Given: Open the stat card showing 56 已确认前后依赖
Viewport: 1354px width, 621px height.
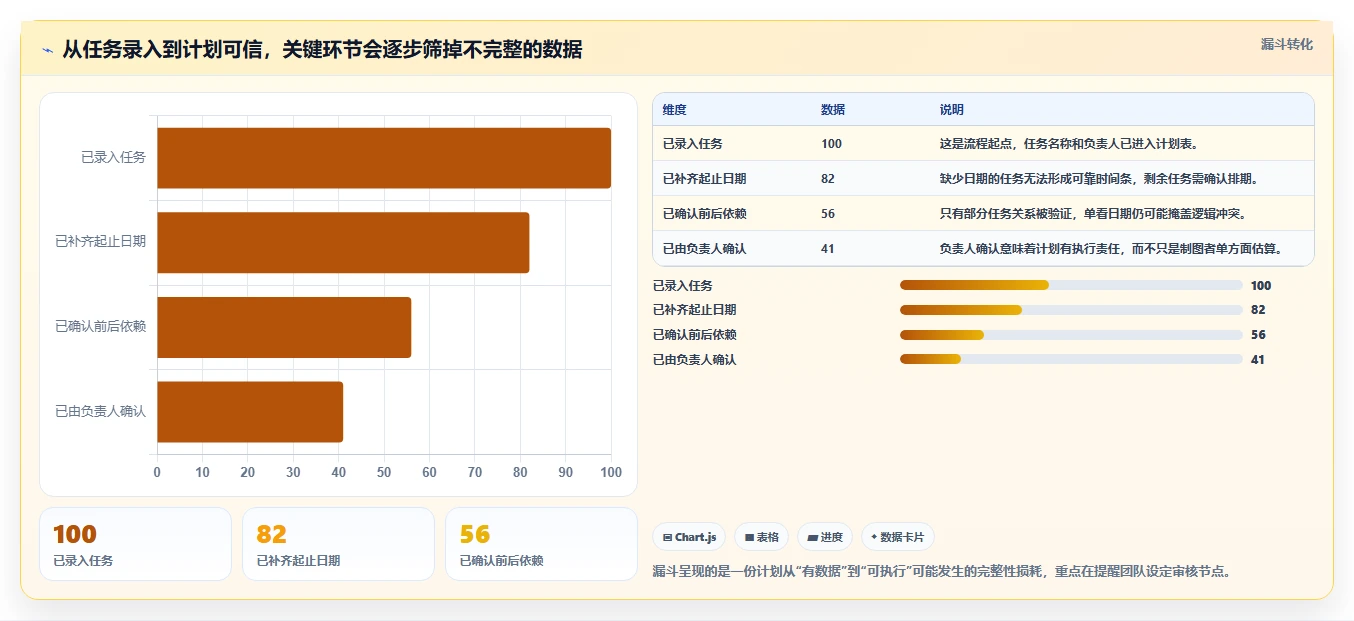Looking at the screenshot, I should pyautogui.click(x=541, y=544).
